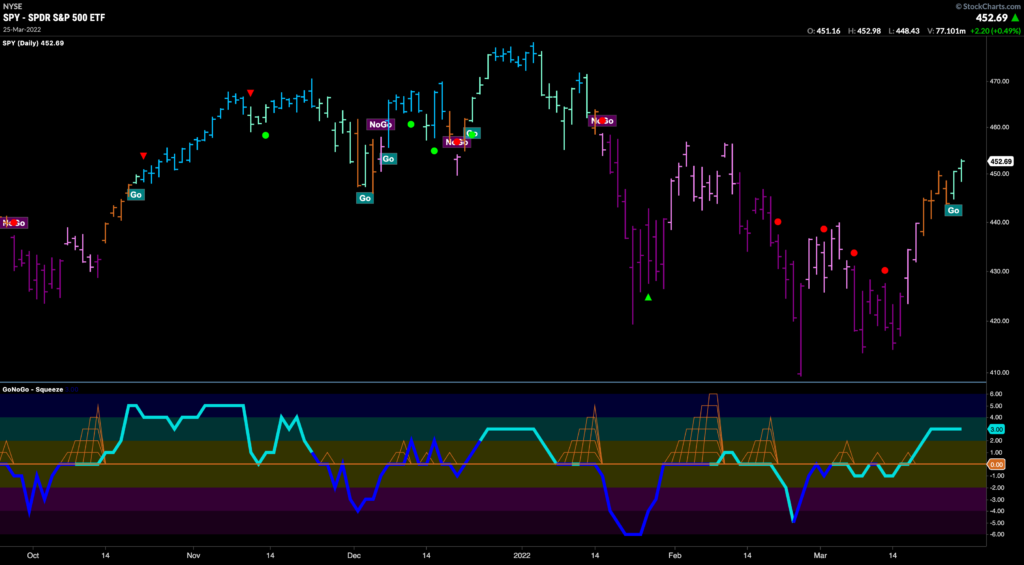Click the cyan 3.00 oscillator value tag
The image size is (1024, 565).
click(x=1000, y=429)
